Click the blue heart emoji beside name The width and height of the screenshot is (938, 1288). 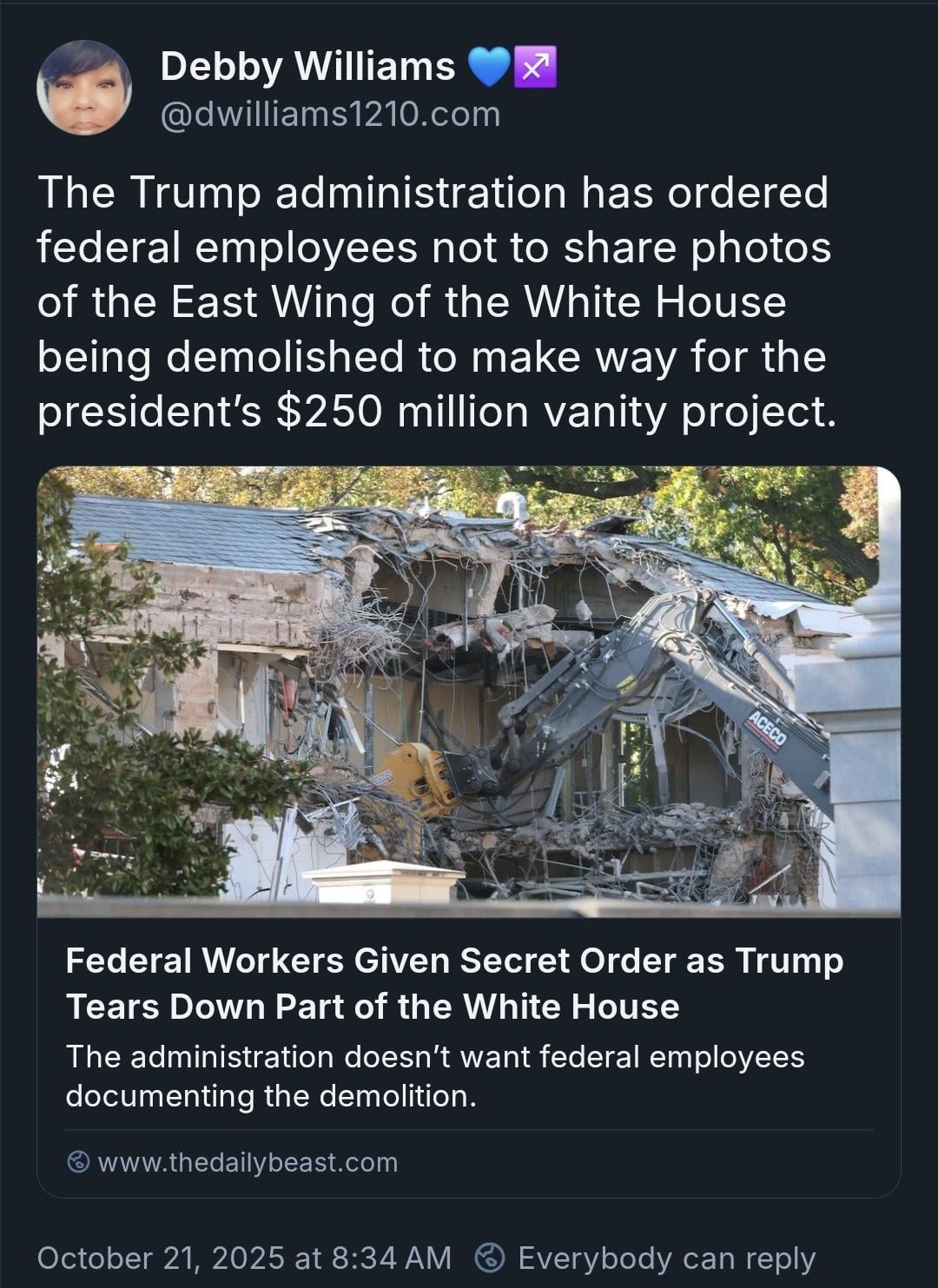click(490, 68)
